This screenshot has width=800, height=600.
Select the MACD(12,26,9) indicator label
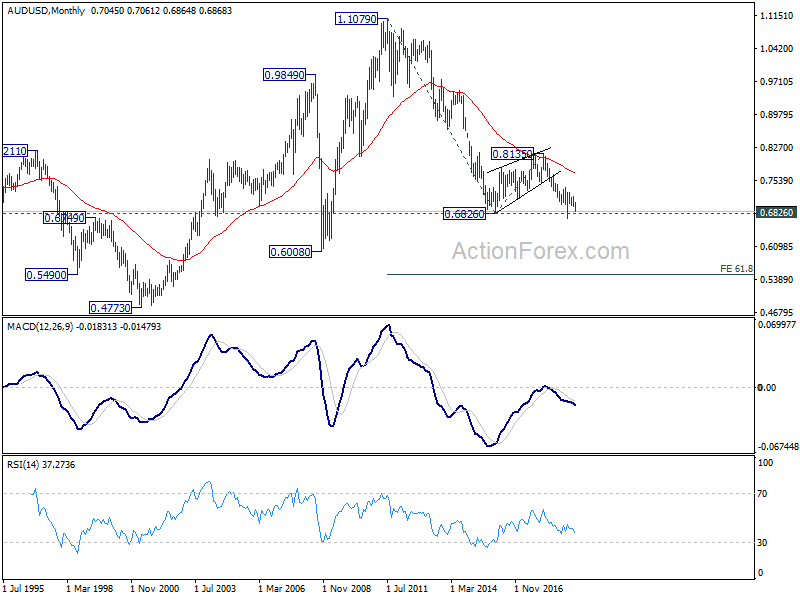coord(40,327)
